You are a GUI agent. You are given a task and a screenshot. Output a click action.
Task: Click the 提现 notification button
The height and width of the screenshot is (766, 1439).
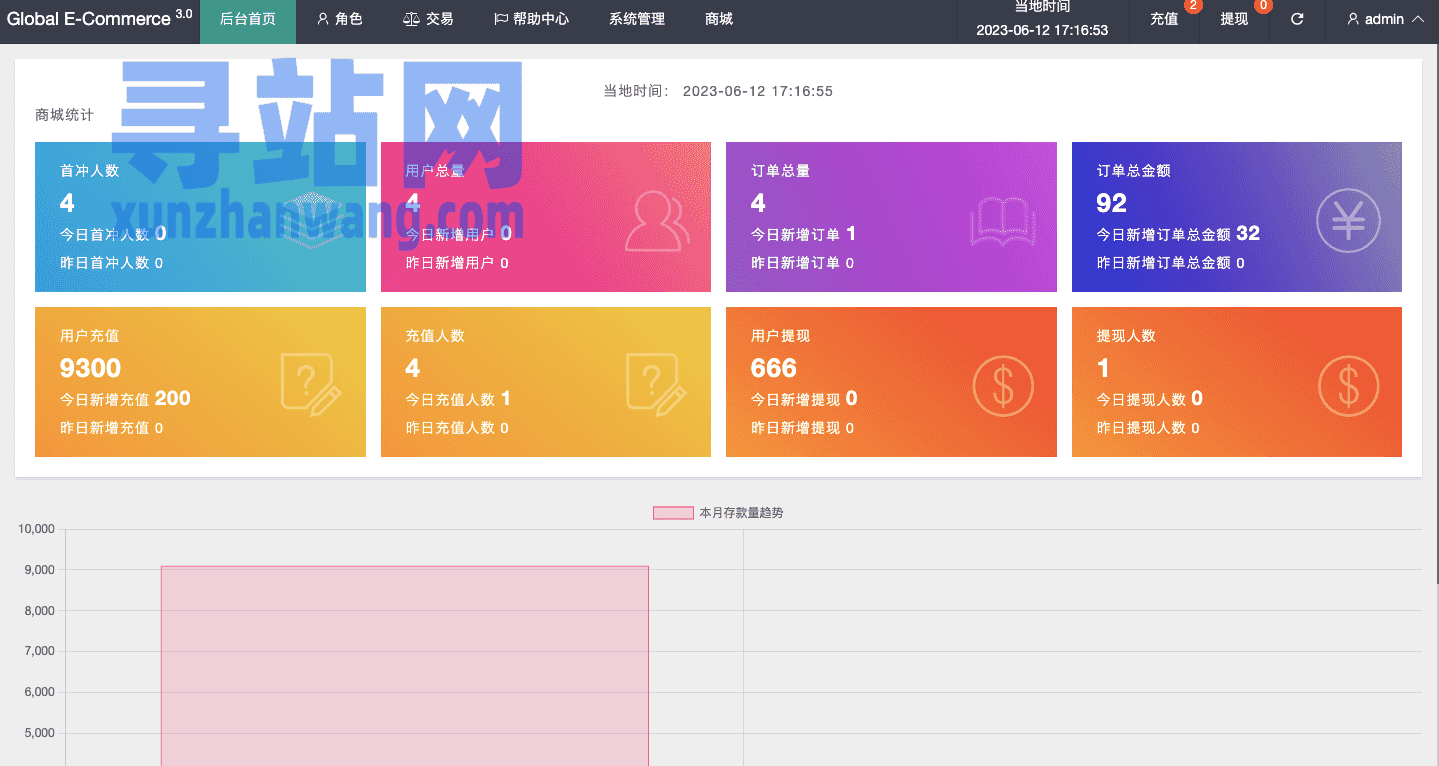[1234, 19]
